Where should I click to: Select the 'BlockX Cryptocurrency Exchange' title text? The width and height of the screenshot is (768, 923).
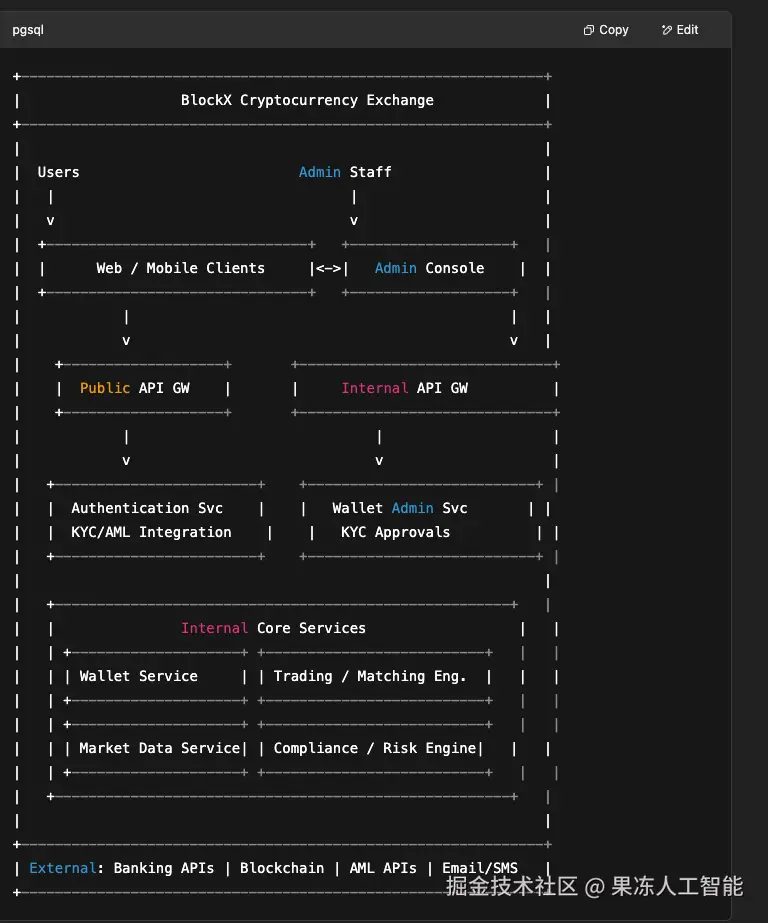click(x=307, y=100)
